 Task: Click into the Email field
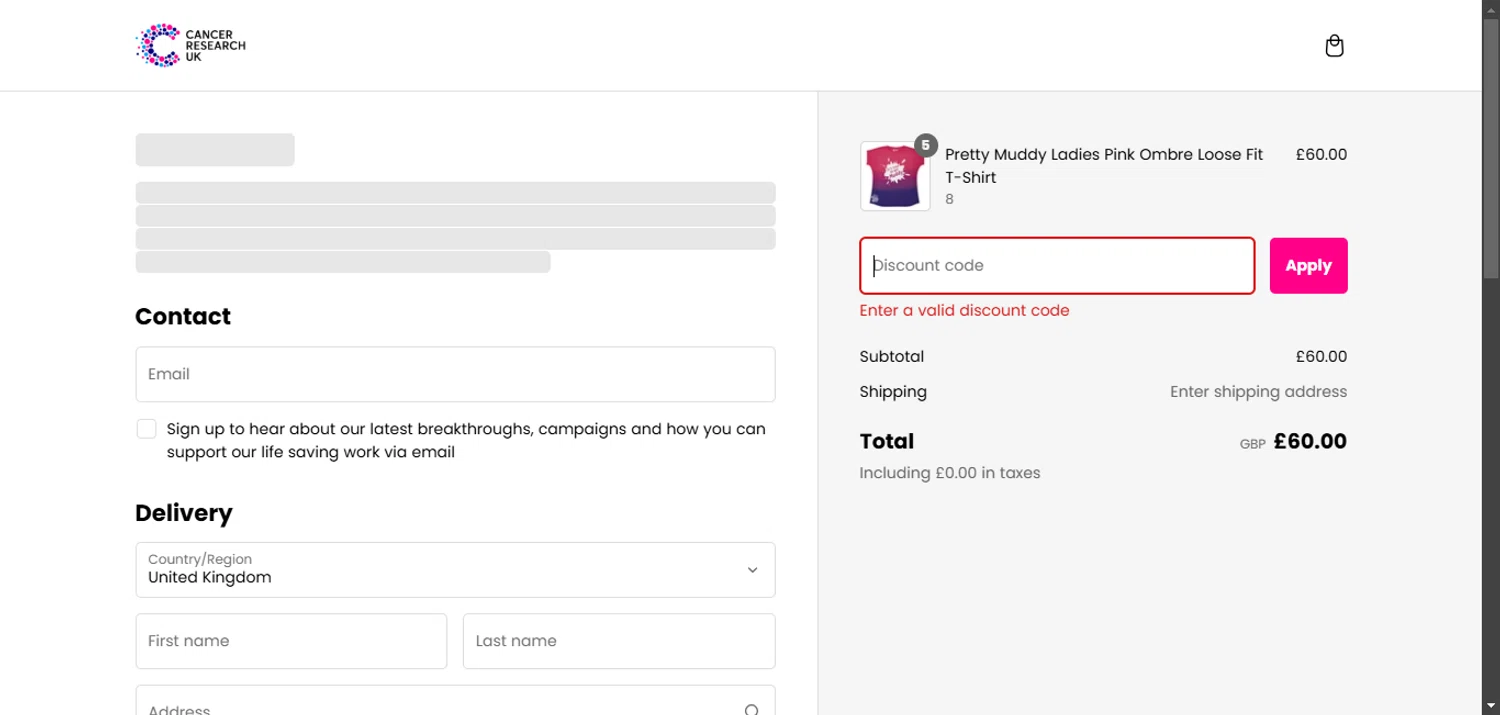(455, 374)
